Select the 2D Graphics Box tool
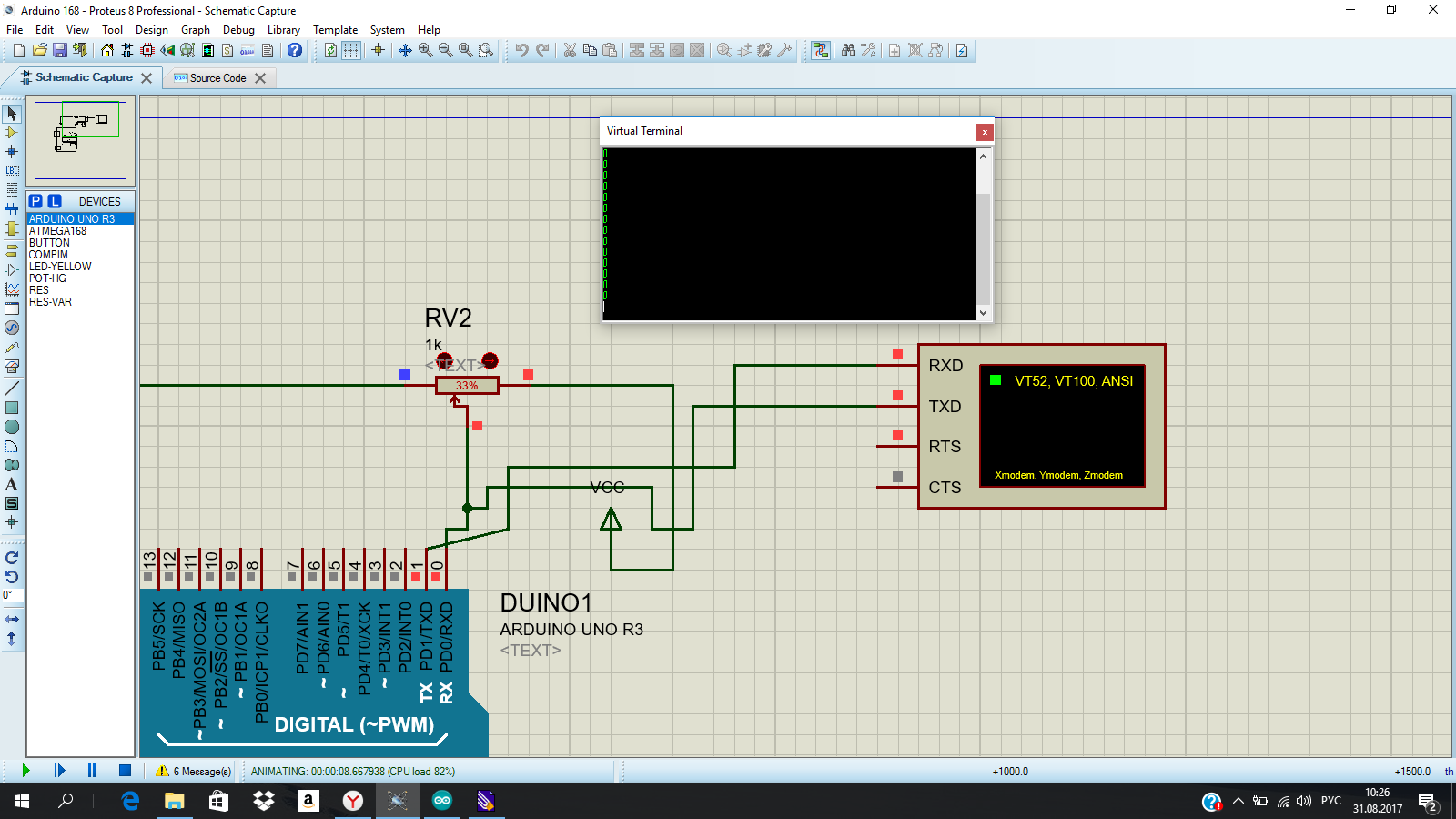Screen dimensions: 1456x819 point(12,408)
